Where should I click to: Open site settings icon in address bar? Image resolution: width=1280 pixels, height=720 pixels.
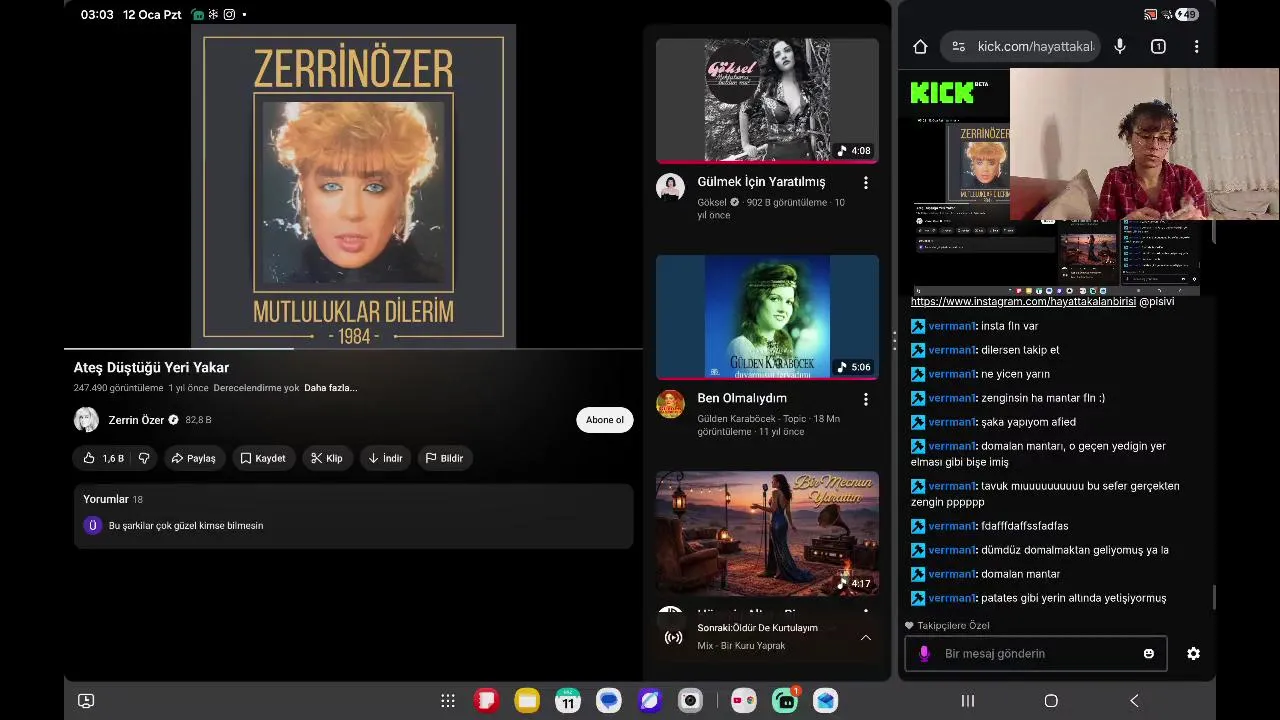[x=958, y=46]
